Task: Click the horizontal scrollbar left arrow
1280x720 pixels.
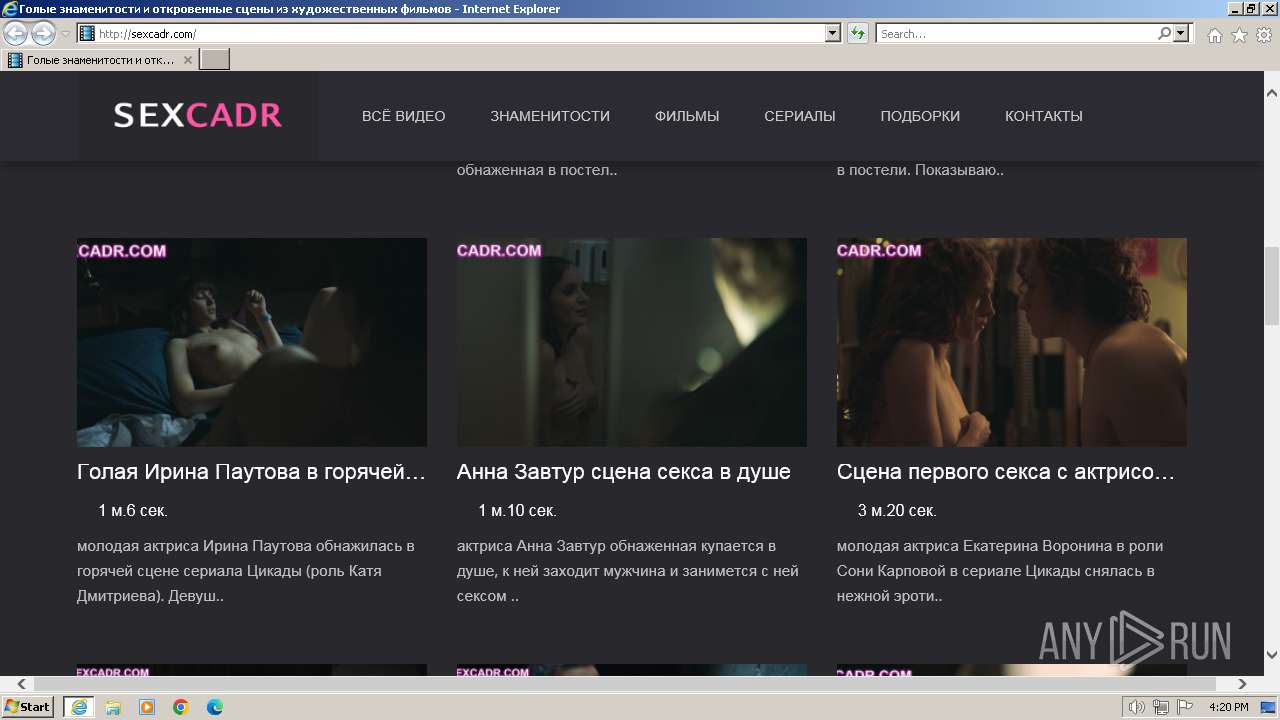Action: (22, 684)
